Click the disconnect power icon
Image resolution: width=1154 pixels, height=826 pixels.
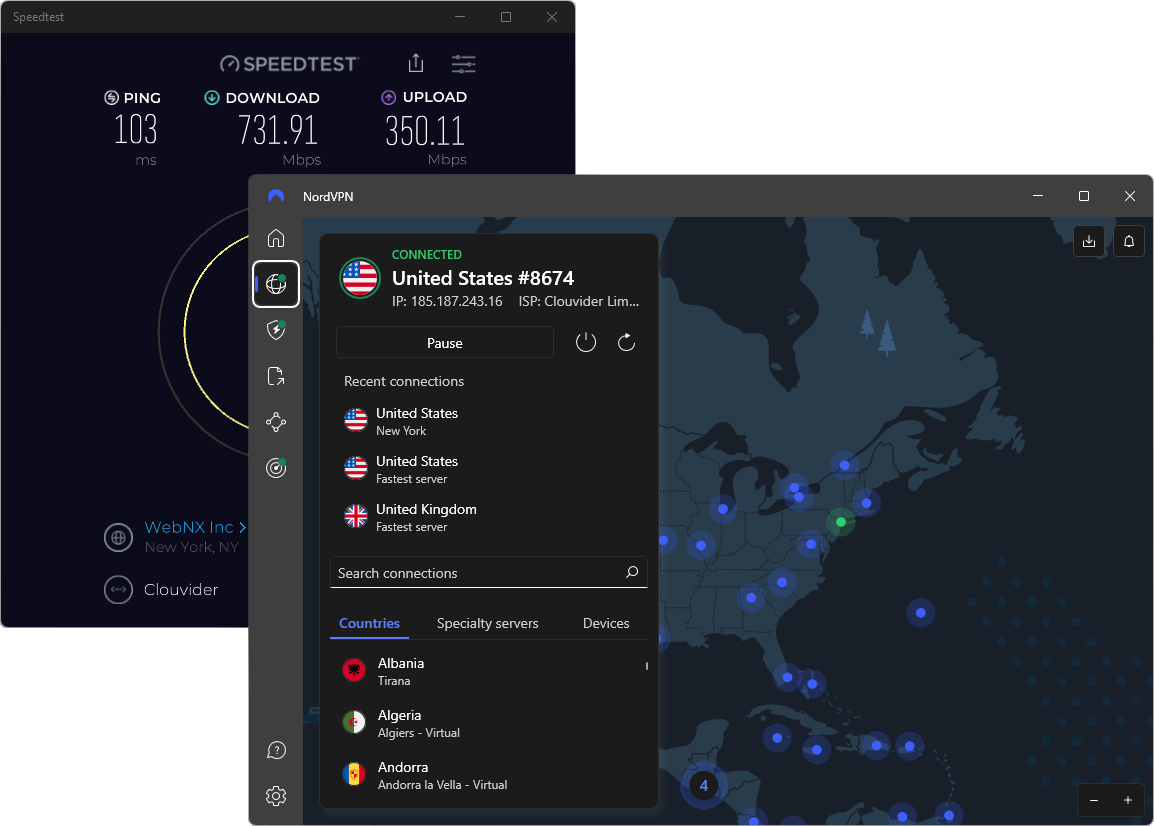(586, 342)
